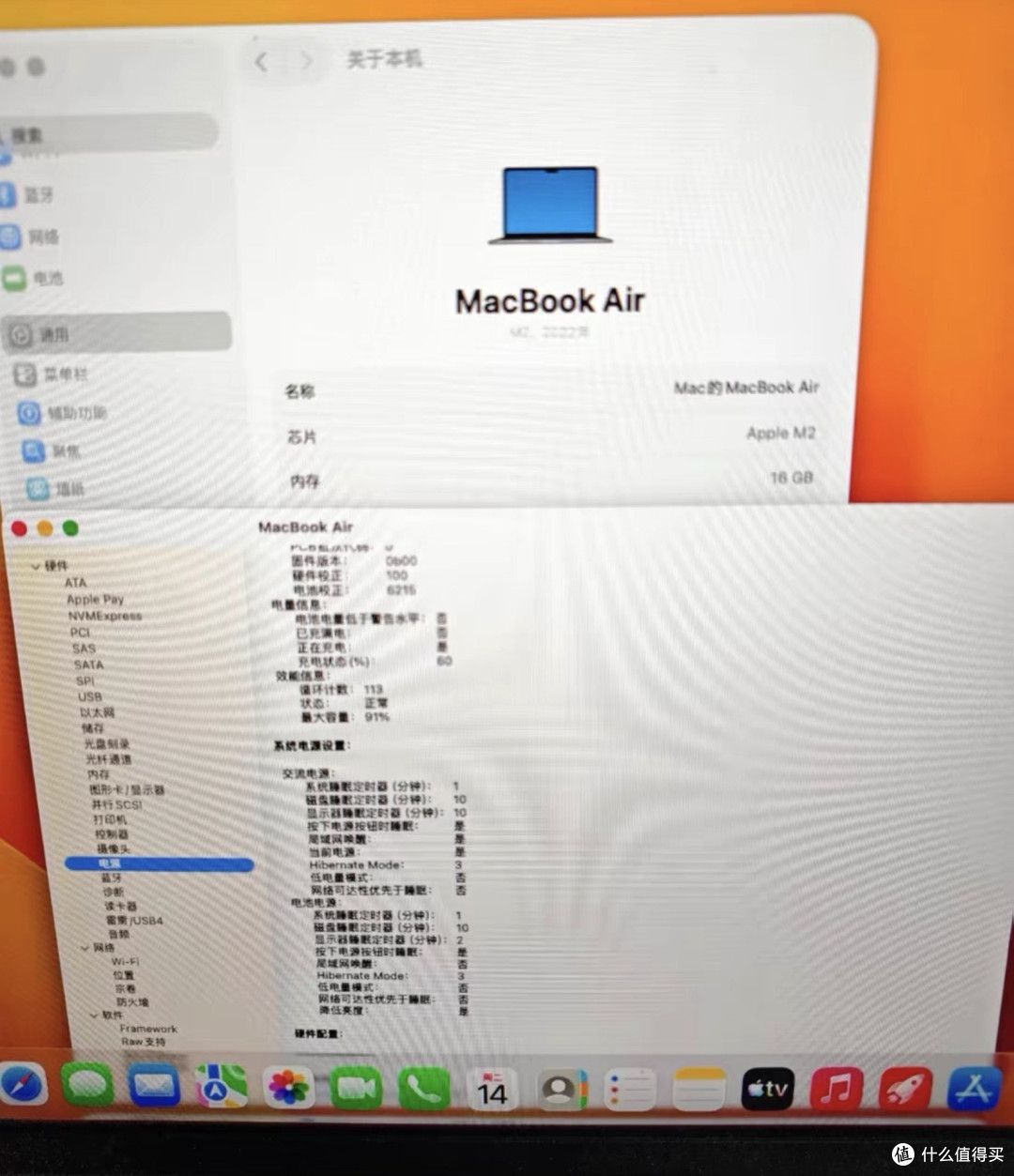
Task: Click the green phone icon in the Dock
Action: pyautogui.click(x=424, y=1090)
